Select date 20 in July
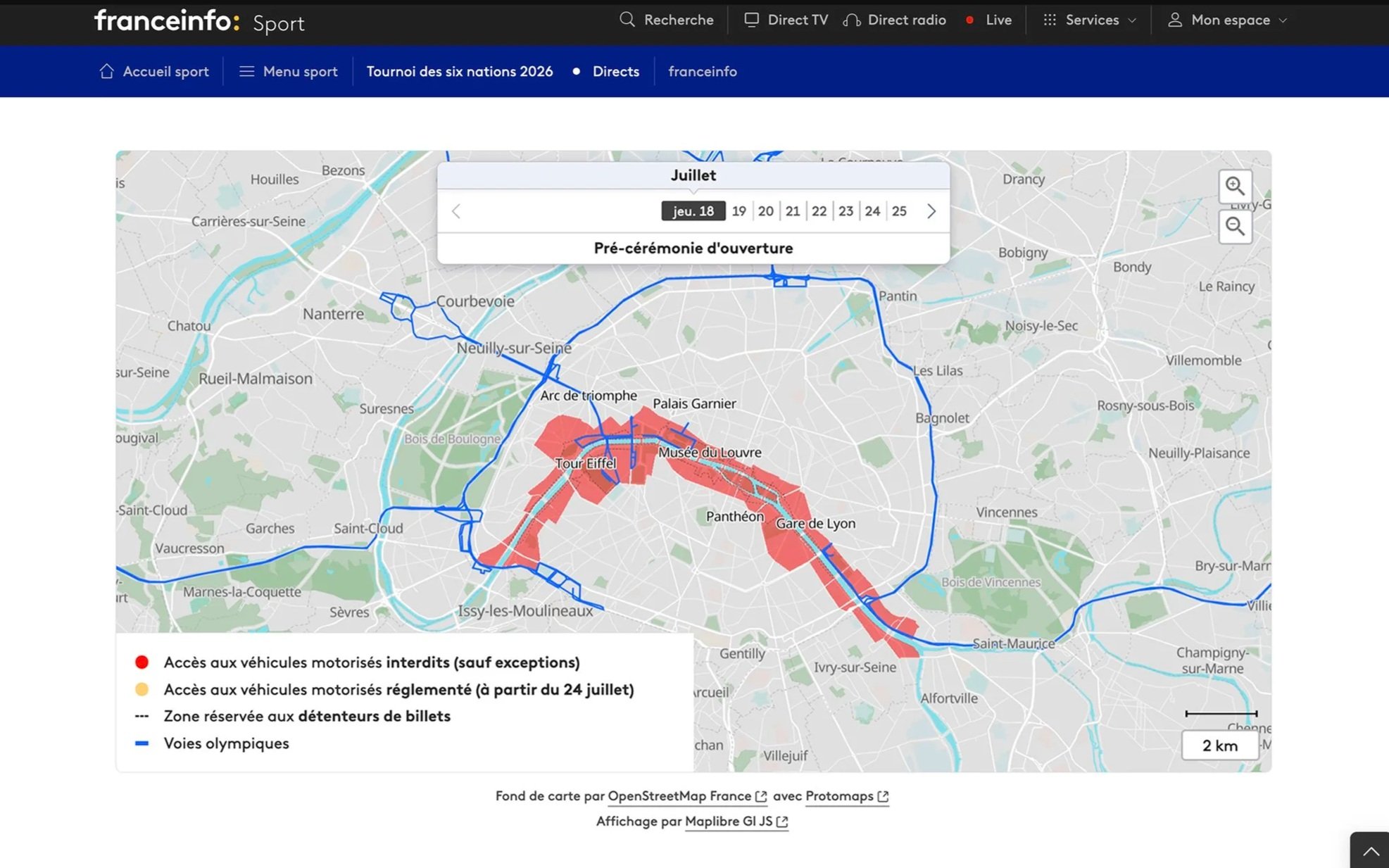 [x=766, y=211]
